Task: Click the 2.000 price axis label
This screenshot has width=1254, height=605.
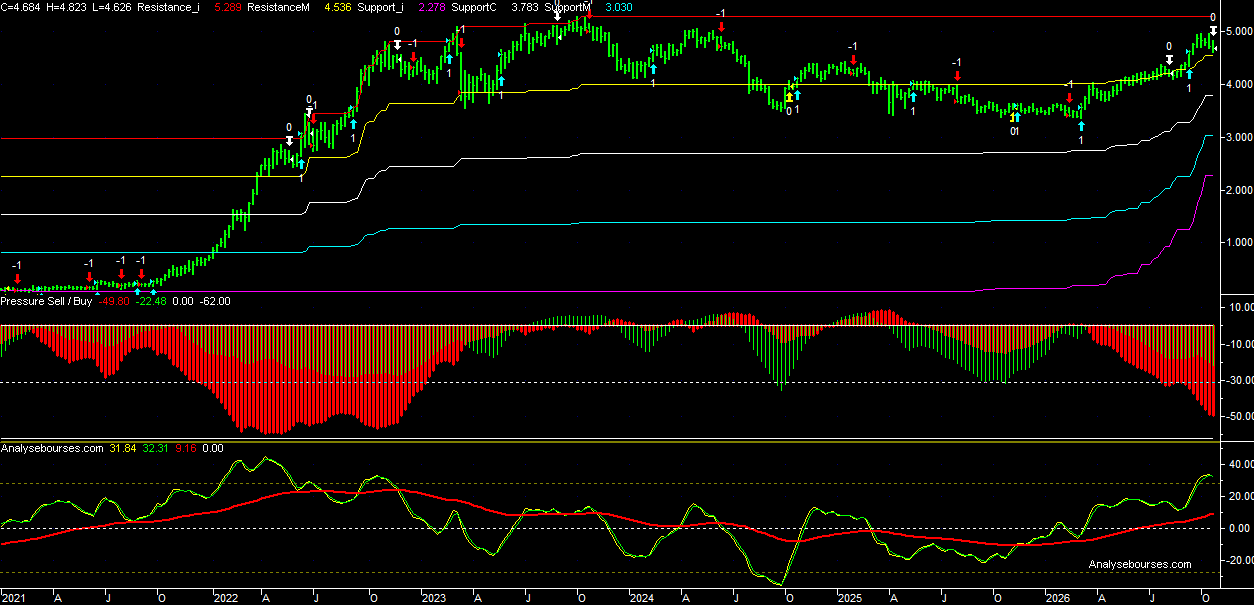Action: pos(1239,190)
